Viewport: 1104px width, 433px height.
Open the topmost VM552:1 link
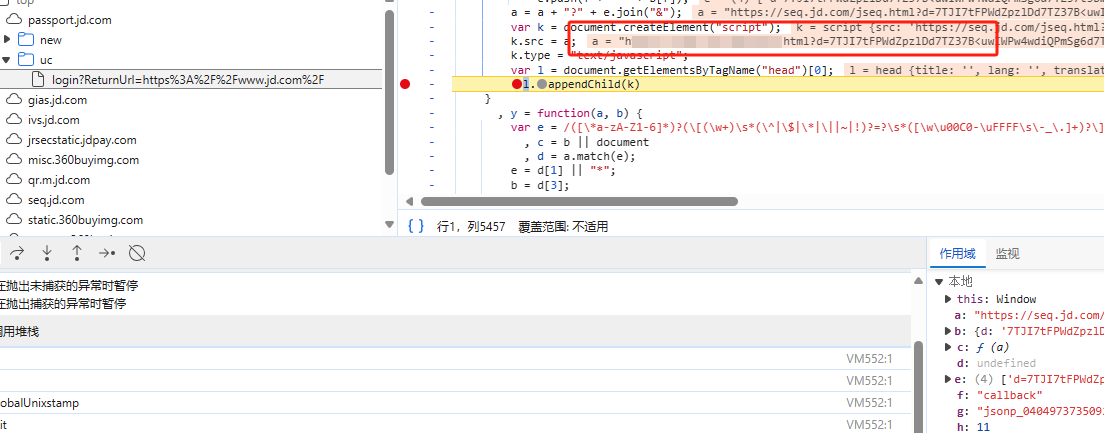click(x=869, y=358)
